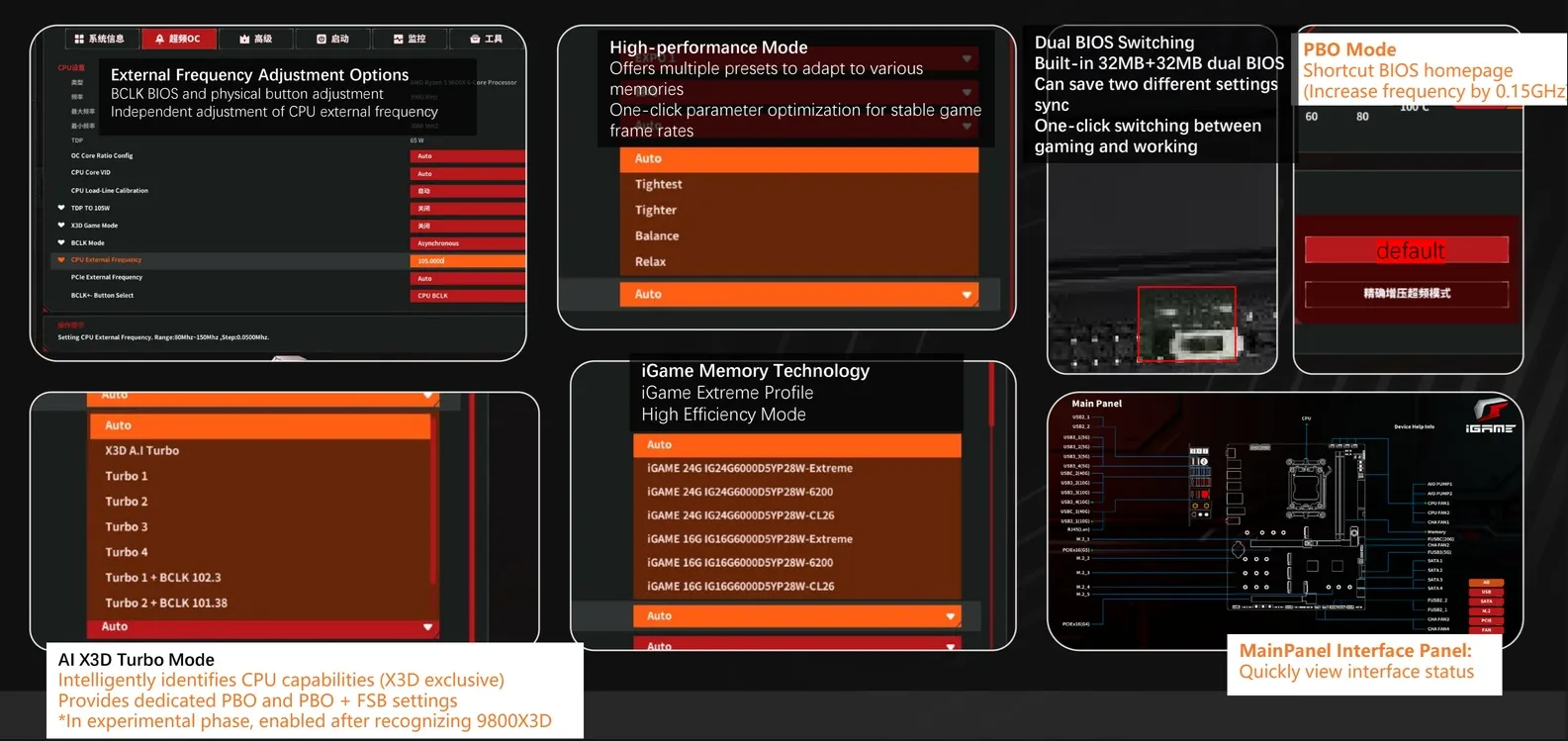
Task: Filter Main Panel by USB
Action: (1486, 592)
